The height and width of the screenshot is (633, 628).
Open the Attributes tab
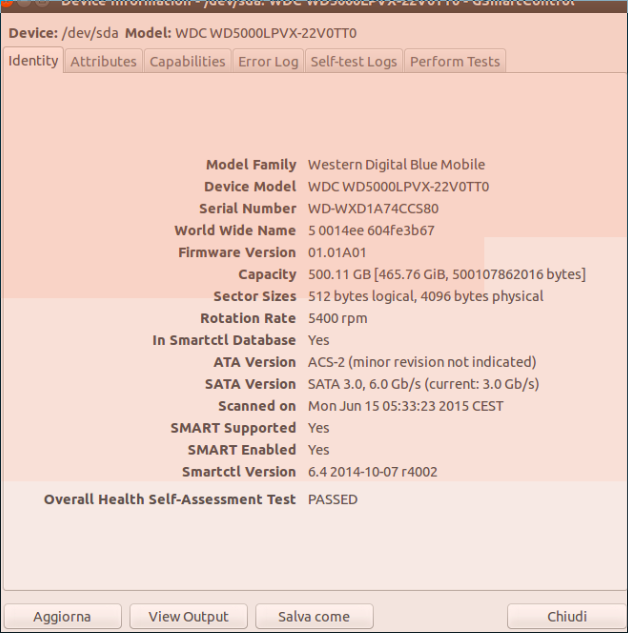pos(103,61)
